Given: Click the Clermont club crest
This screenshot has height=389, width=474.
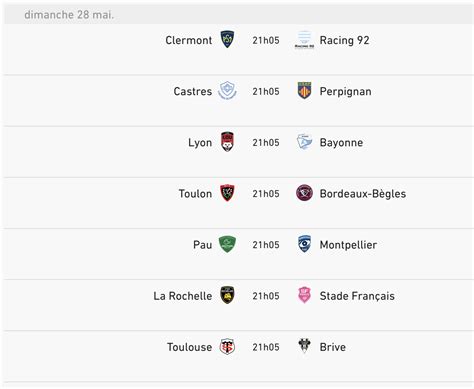Looking at the screenshot, I should point(227,39).
